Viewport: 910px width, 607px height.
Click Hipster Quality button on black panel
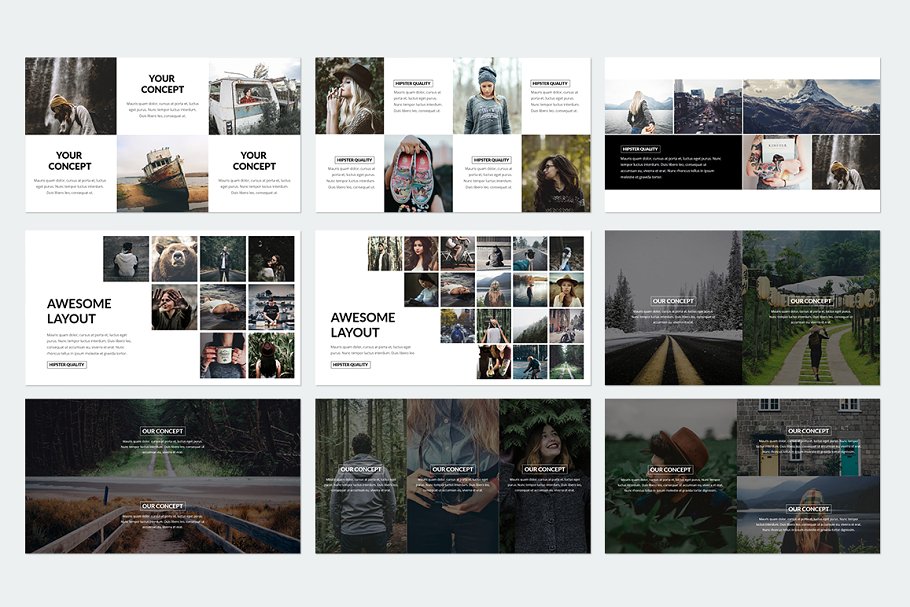pyautogui.click(x=640, y=149)
